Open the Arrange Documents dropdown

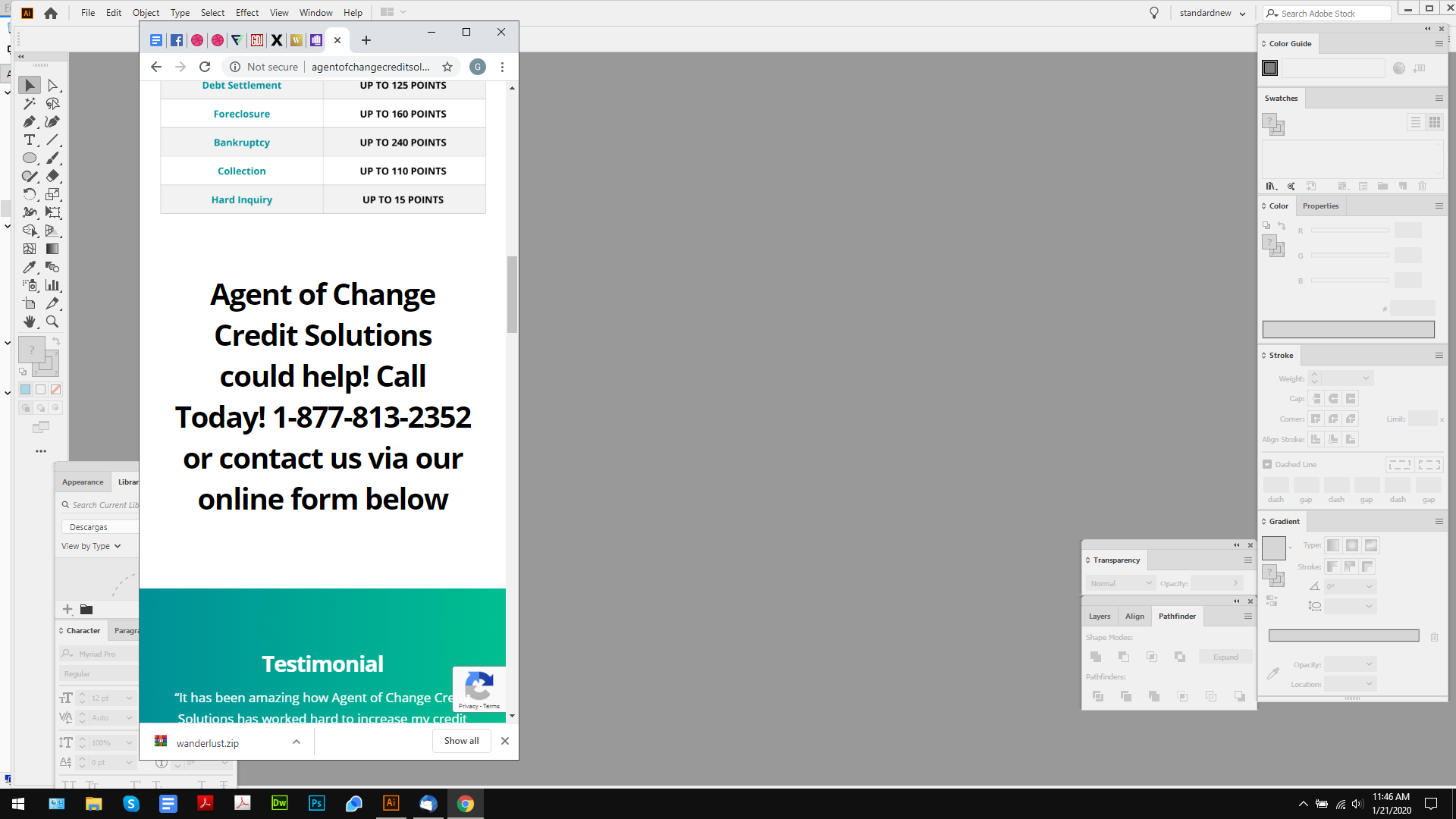(394, 12)
